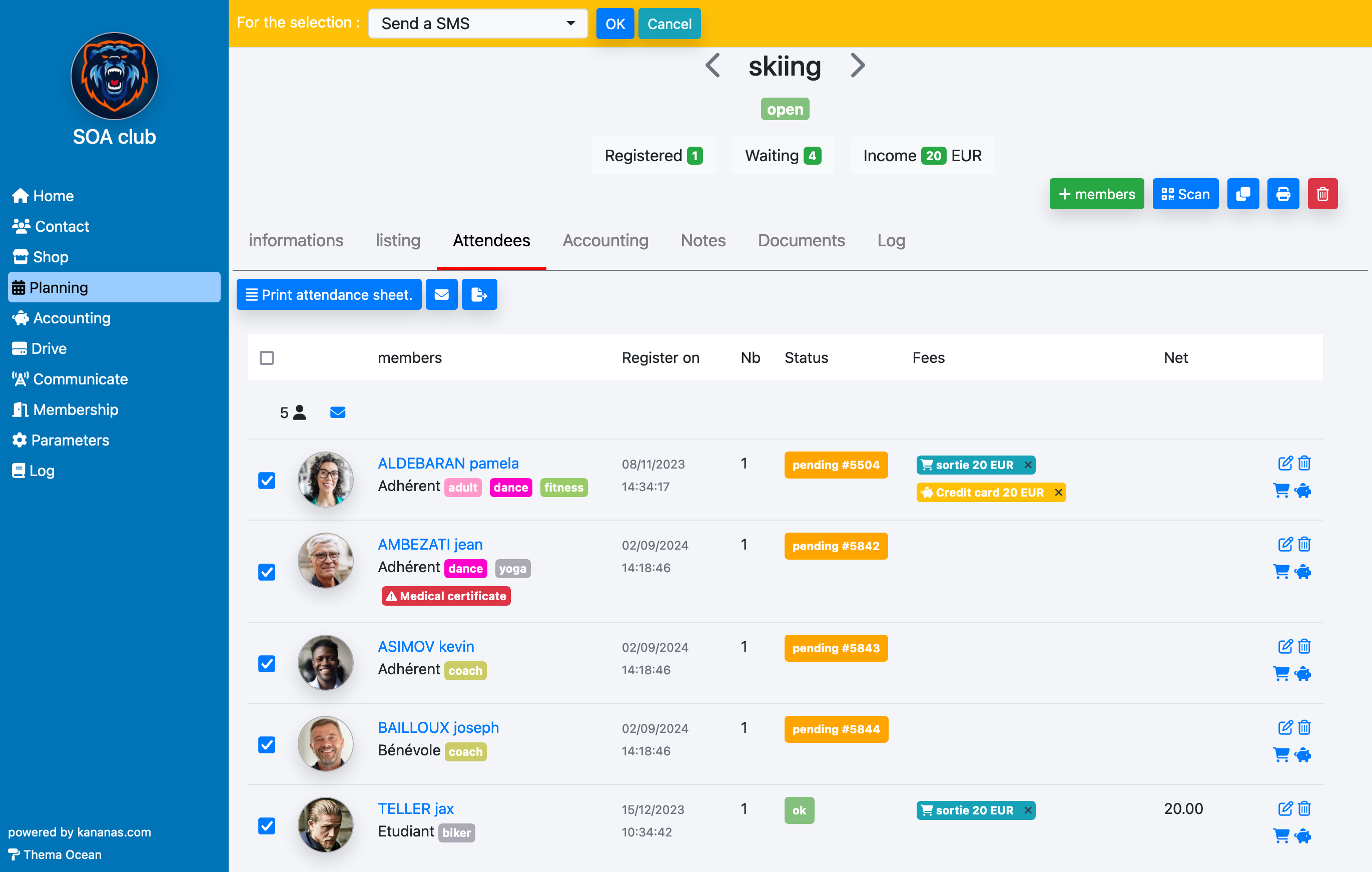Screen dimensions: 1372x872
Task: Open the Send a SMS action dropdown
Action: pos(478,24)
